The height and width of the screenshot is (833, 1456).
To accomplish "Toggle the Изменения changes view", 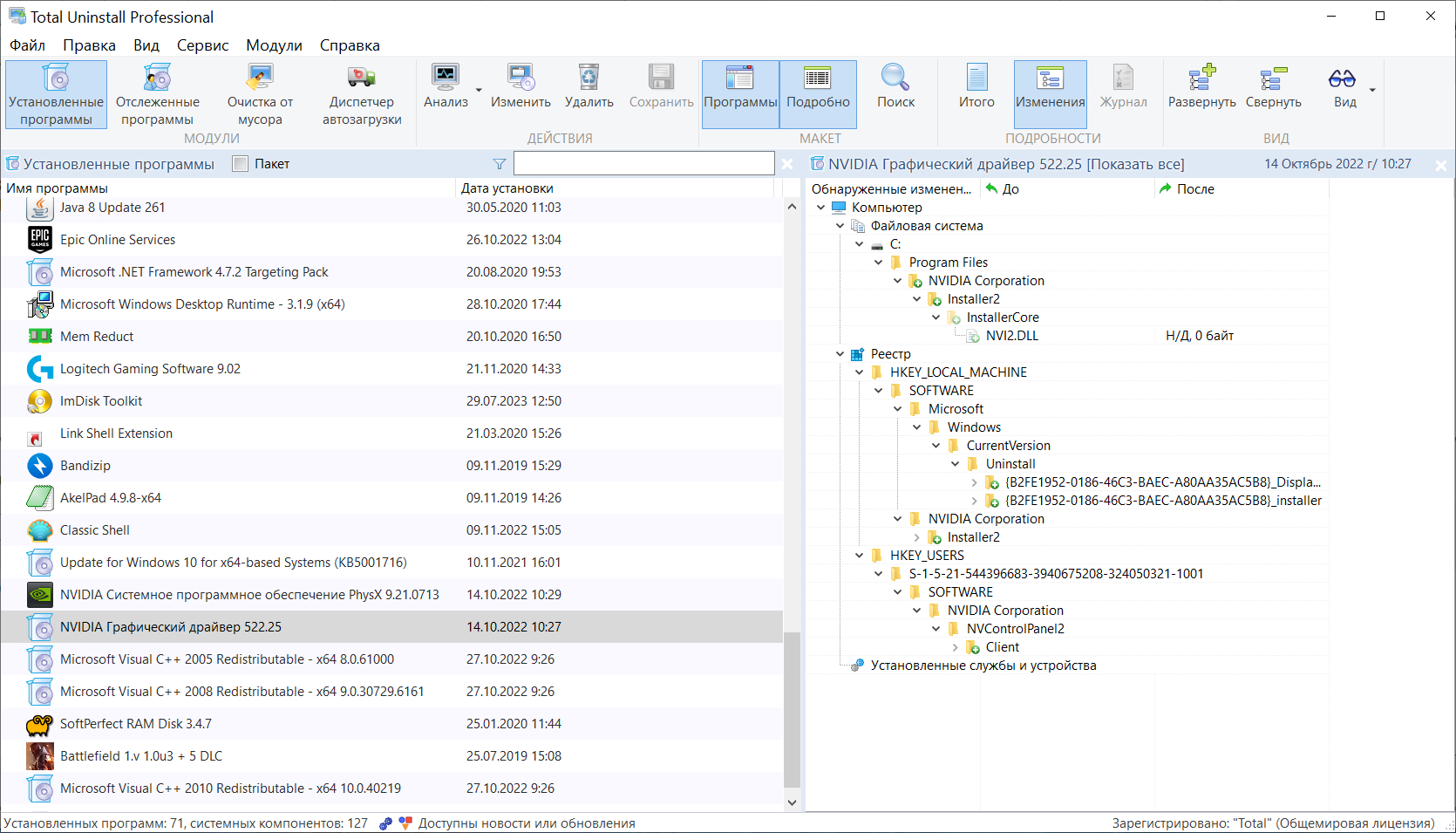I will click(1050, 94).
